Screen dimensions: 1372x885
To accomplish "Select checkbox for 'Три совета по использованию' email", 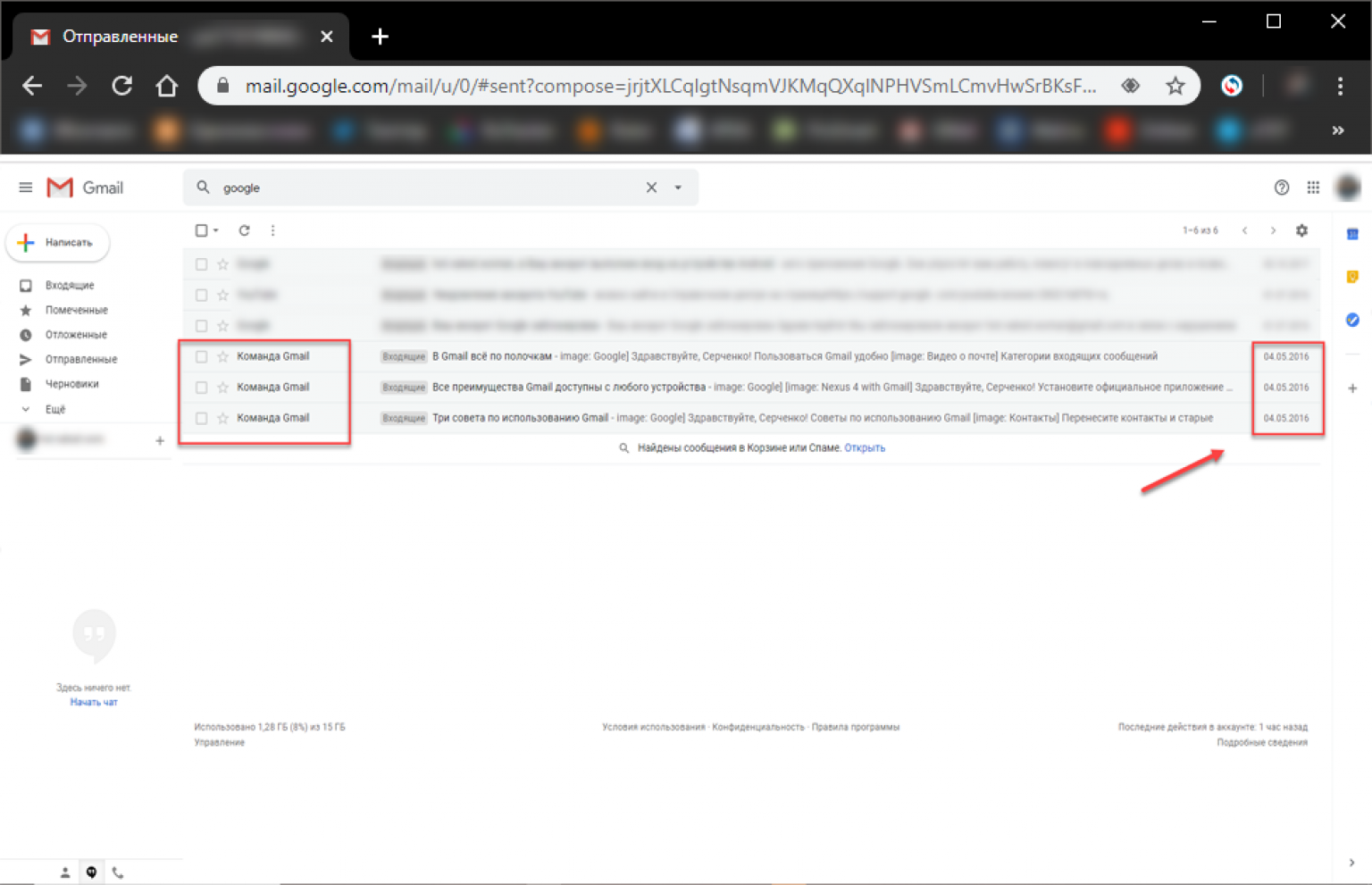I will point(201,418).
